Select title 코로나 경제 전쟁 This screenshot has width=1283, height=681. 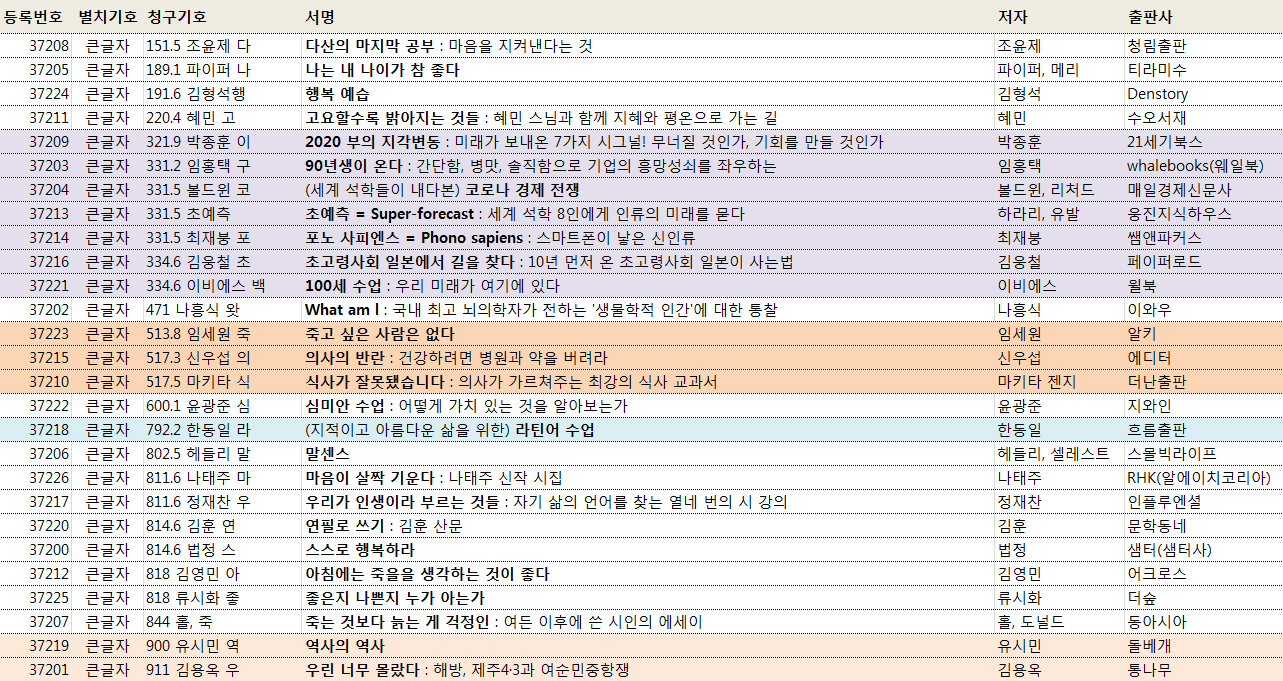point(523,190)
